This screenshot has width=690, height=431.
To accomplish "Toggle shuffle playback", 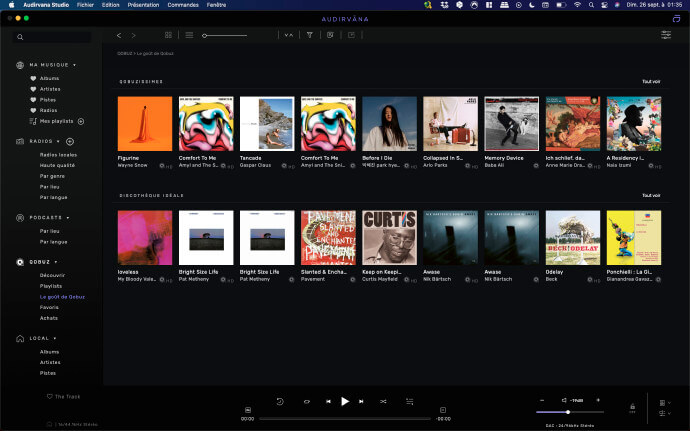I will pos(383,402).
